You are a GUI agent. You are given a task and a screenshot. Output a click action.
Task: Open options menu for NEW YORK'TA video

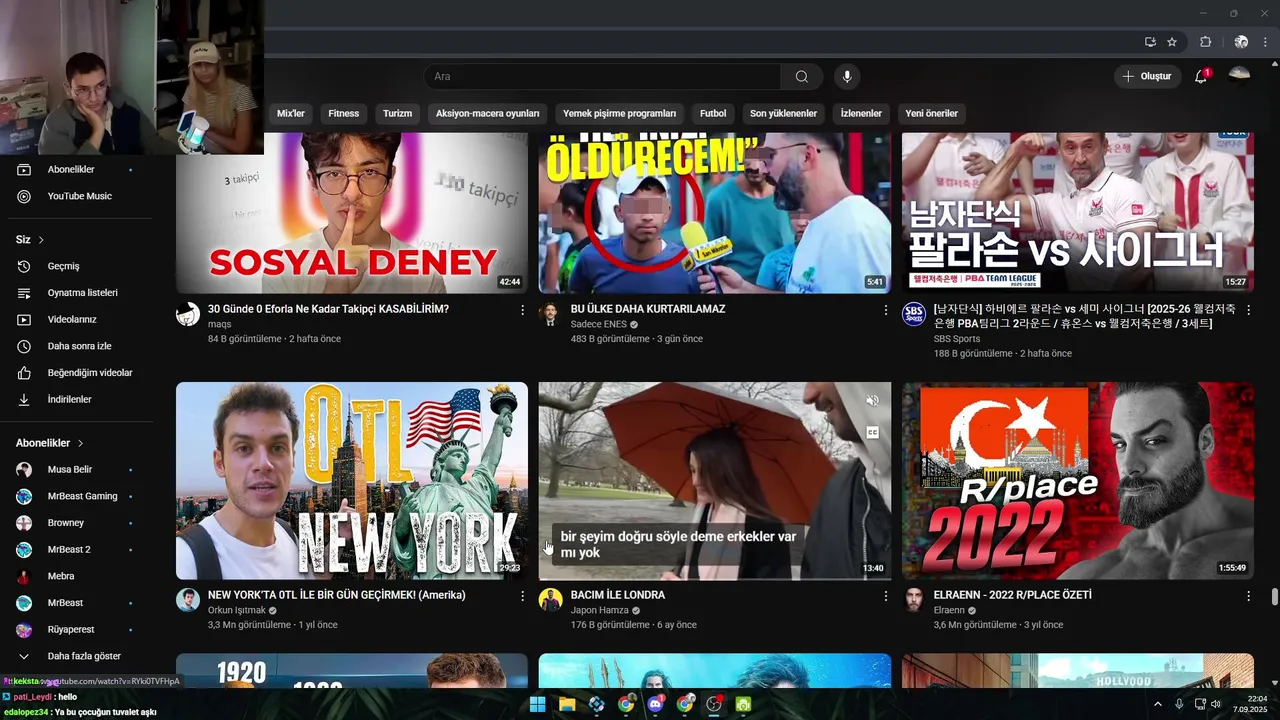pyautogui.click(x=522, y=596)
